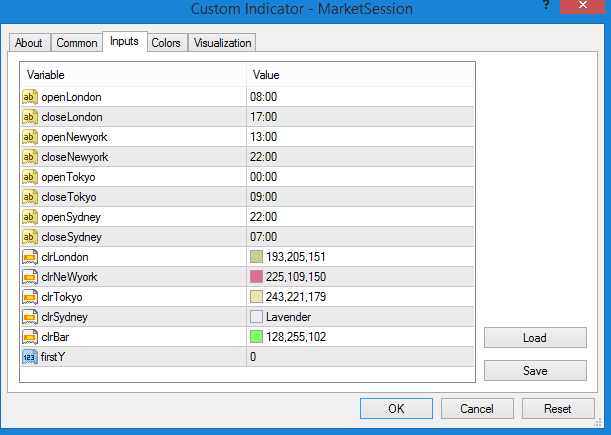
Task: Select the clrTokyo variable name
Action: (62, 297)
